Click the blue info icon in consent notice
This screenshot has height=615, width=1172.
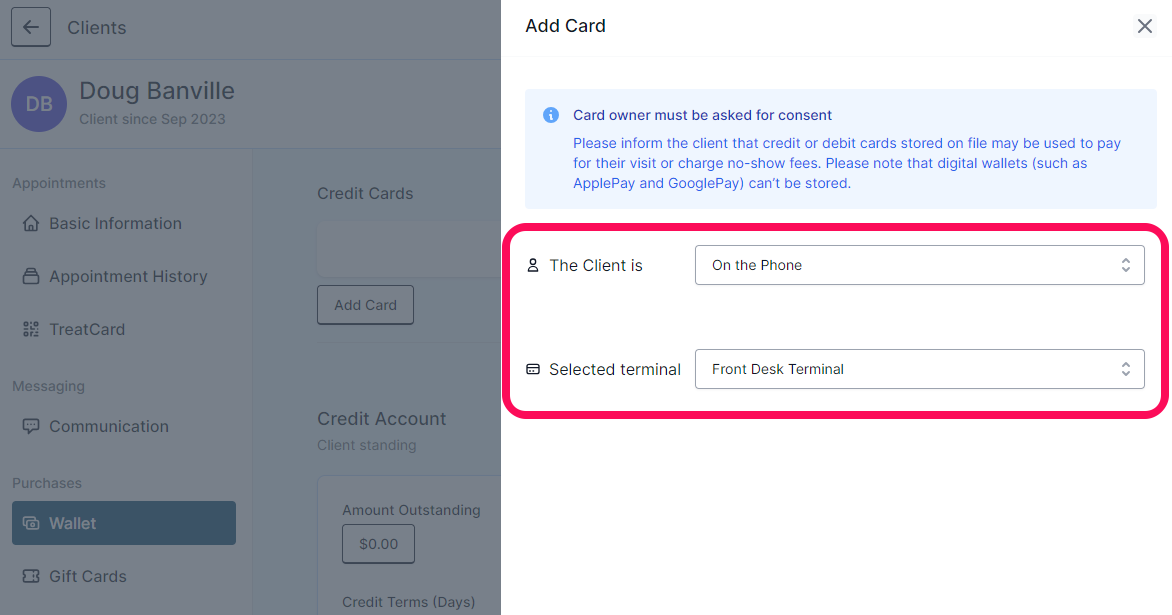551,115
